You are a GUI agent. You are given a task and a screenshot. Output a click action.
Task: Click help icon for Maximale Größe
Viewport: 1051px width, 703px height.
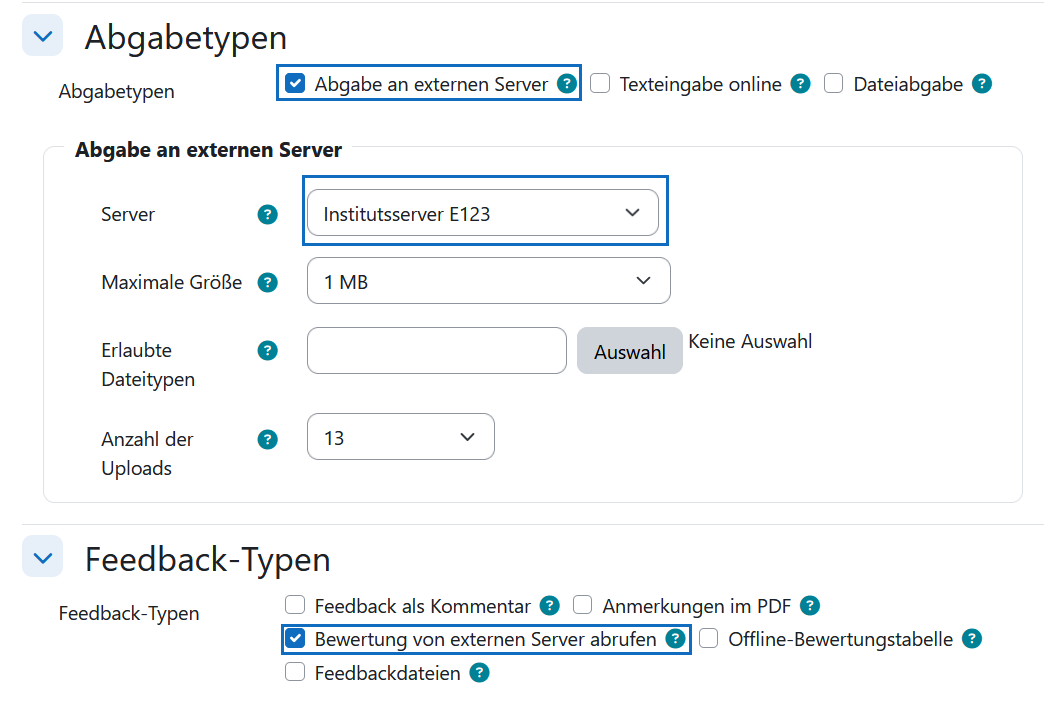pyautogui.click(x=267, y=282)
